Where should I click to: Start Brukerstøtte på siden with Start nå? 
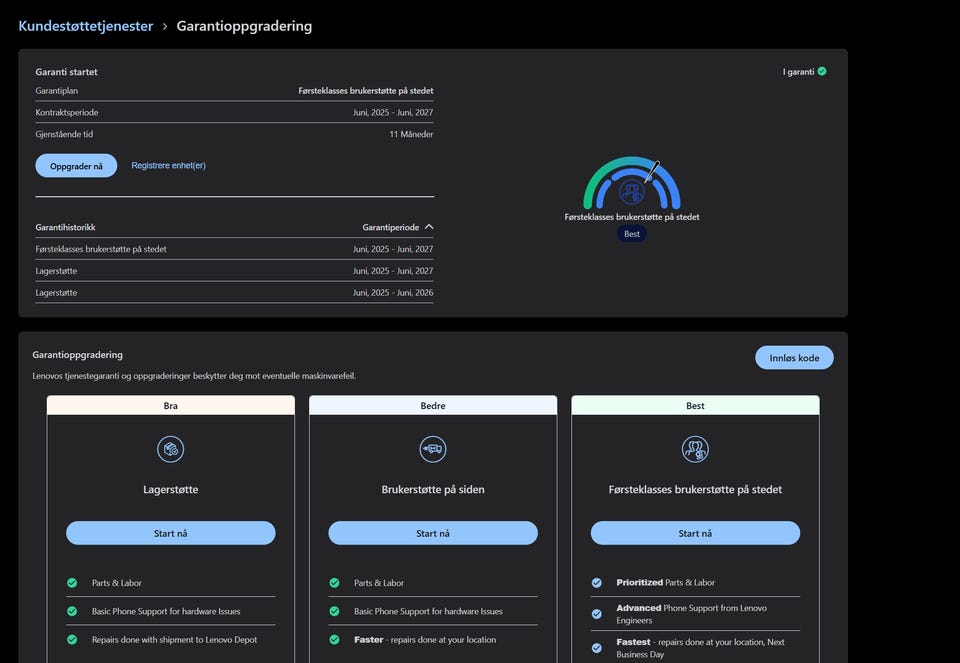pos(433,533)
